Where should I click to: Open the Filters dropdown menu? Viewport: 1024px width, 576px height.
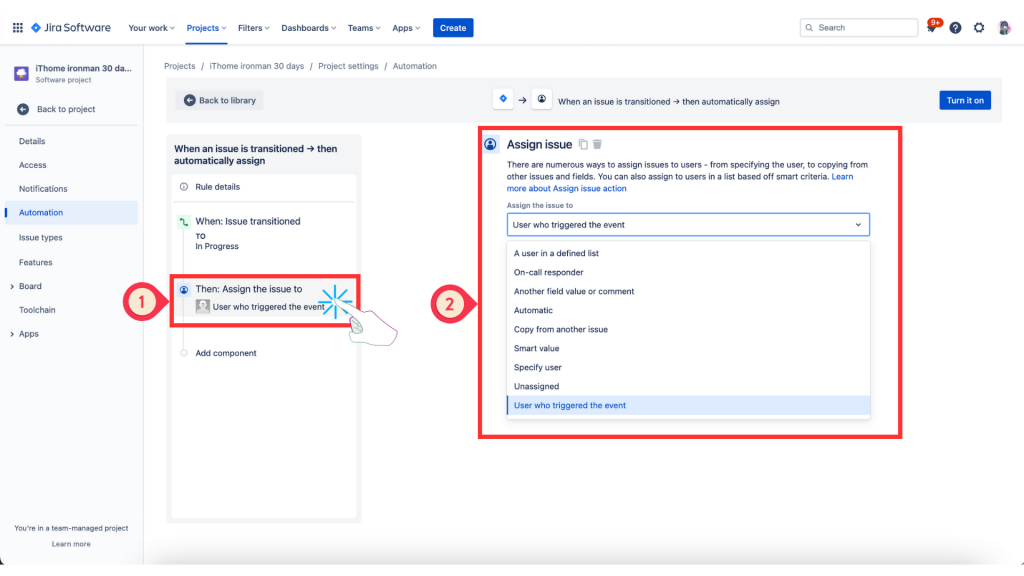[253, 27]
